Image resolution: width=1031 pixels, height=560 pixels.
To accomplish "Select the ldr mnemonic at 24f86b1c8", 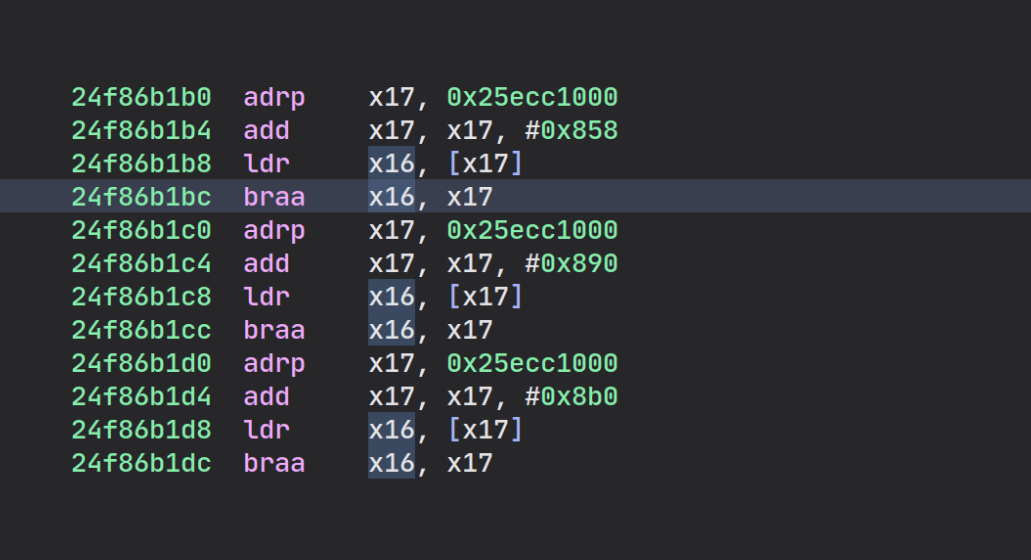I will pos(266,296).
